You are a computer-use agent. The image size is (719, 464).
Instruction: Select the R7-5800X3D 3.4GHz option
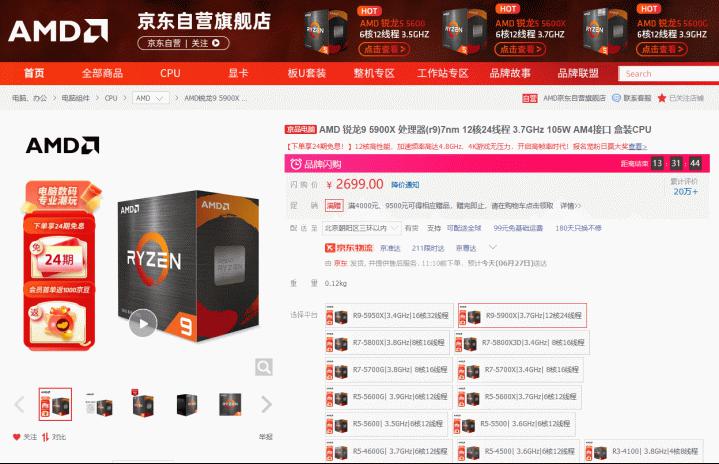[522, 342]
